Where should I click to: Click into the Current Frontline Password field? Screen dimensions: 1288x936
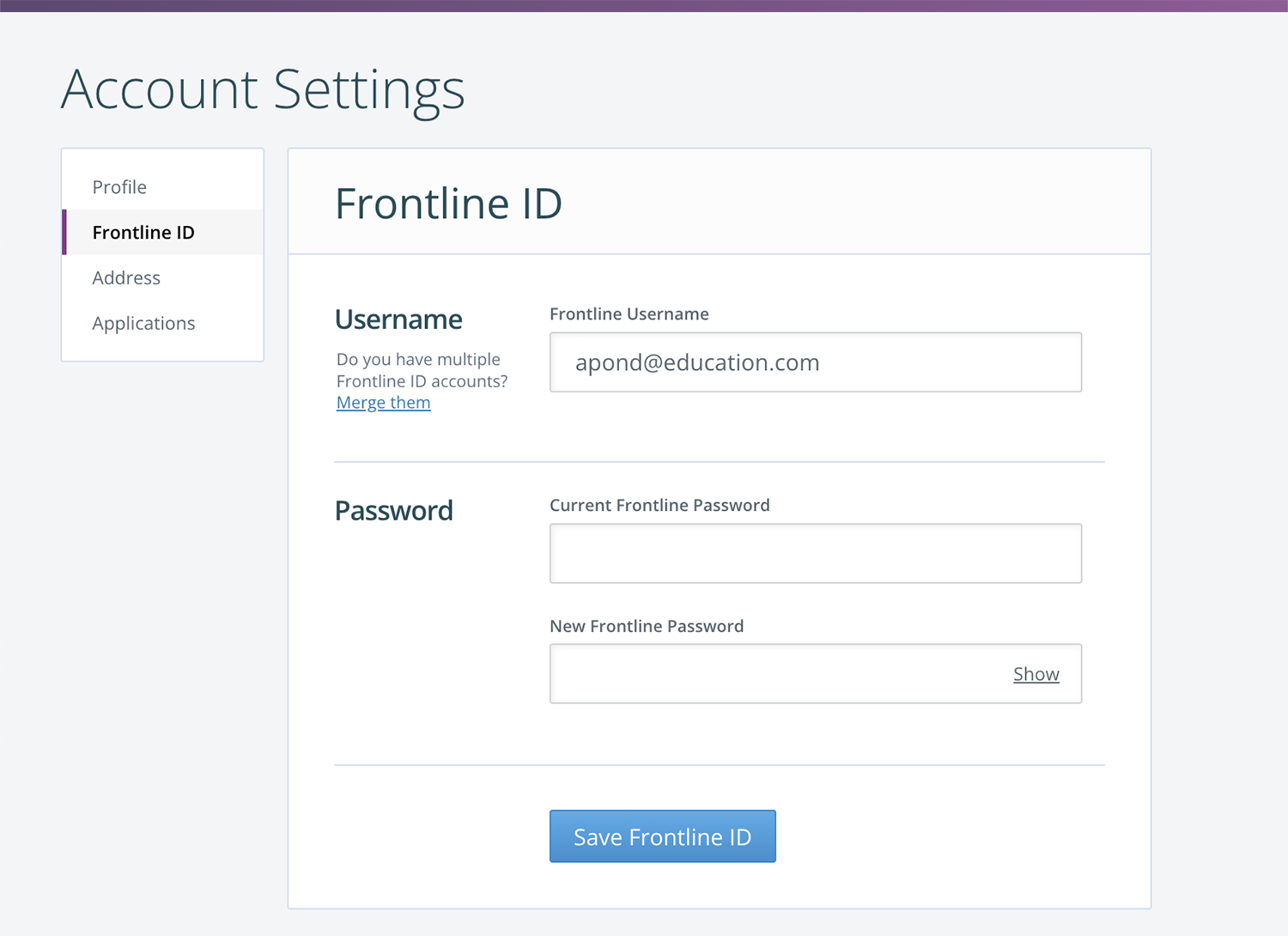pos(816,554)
